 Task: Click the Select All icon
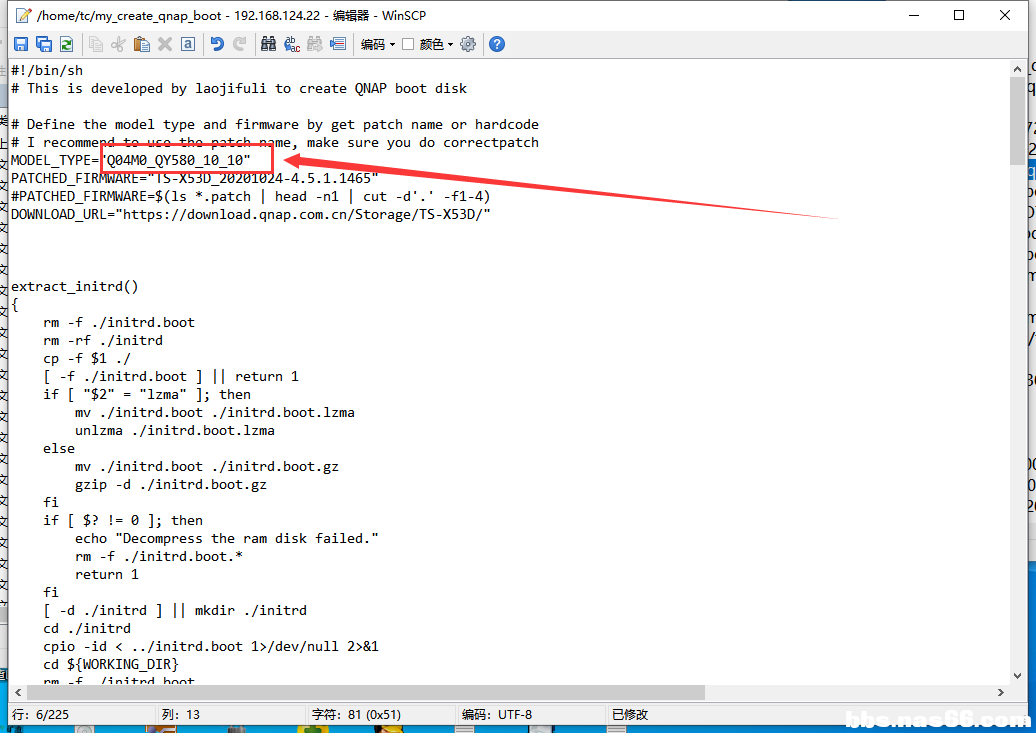click(187, 44)
